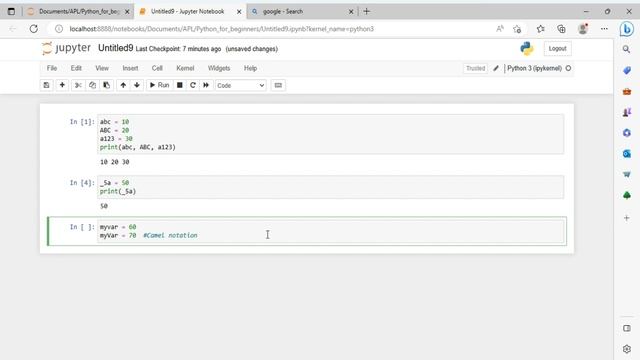
Task: Open the sidebar Outlook icon
Action: click(x=627, y=153)
